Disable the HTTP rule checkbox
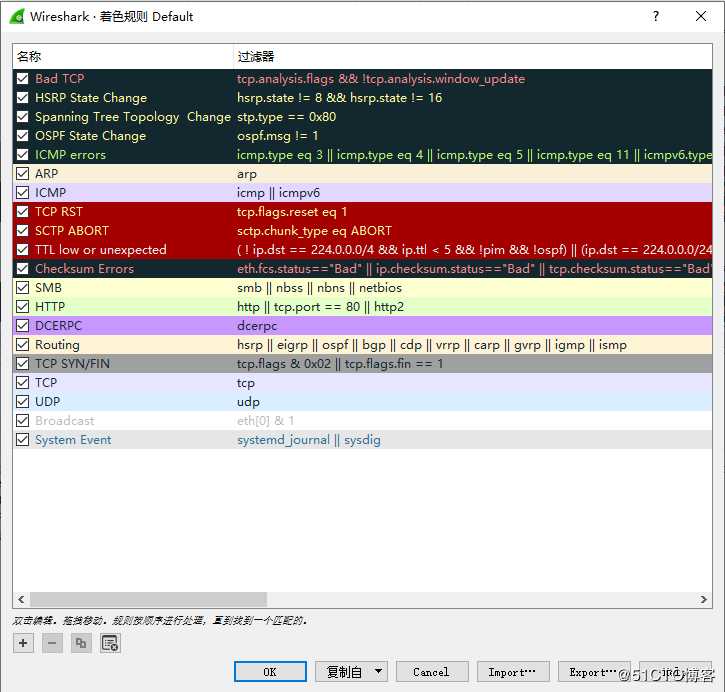 click(23, 306)
